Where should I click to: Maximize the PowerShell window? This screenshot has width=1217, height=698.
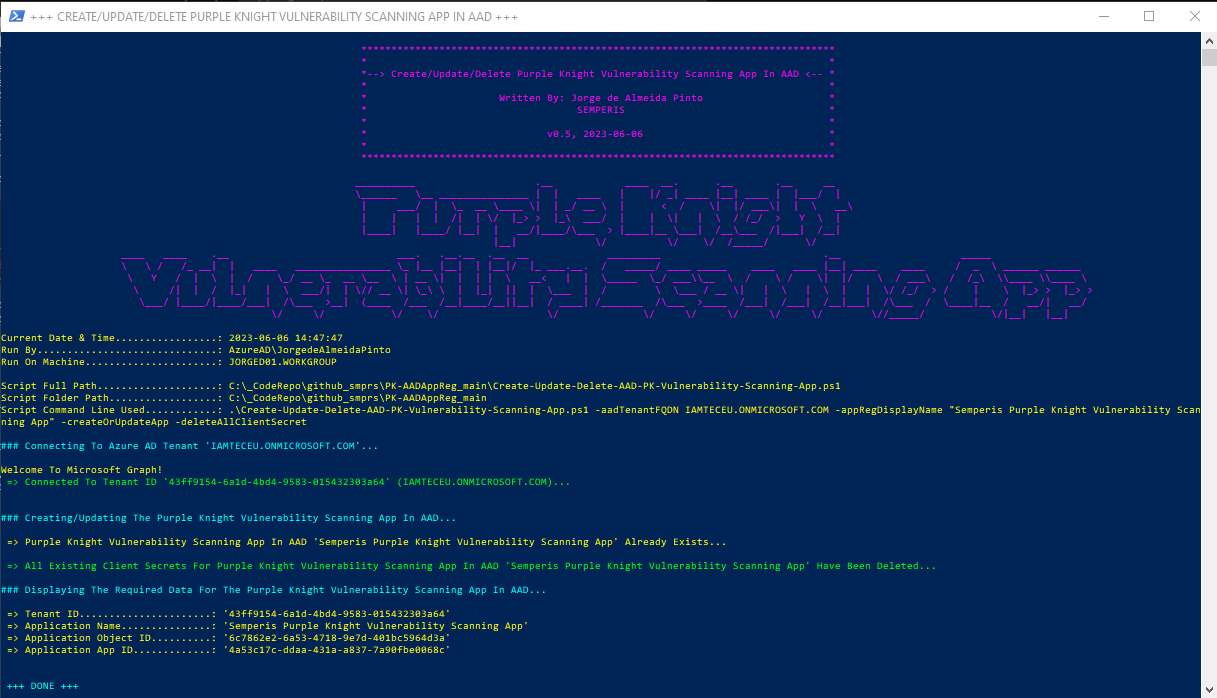click(x=1149, y=16)
